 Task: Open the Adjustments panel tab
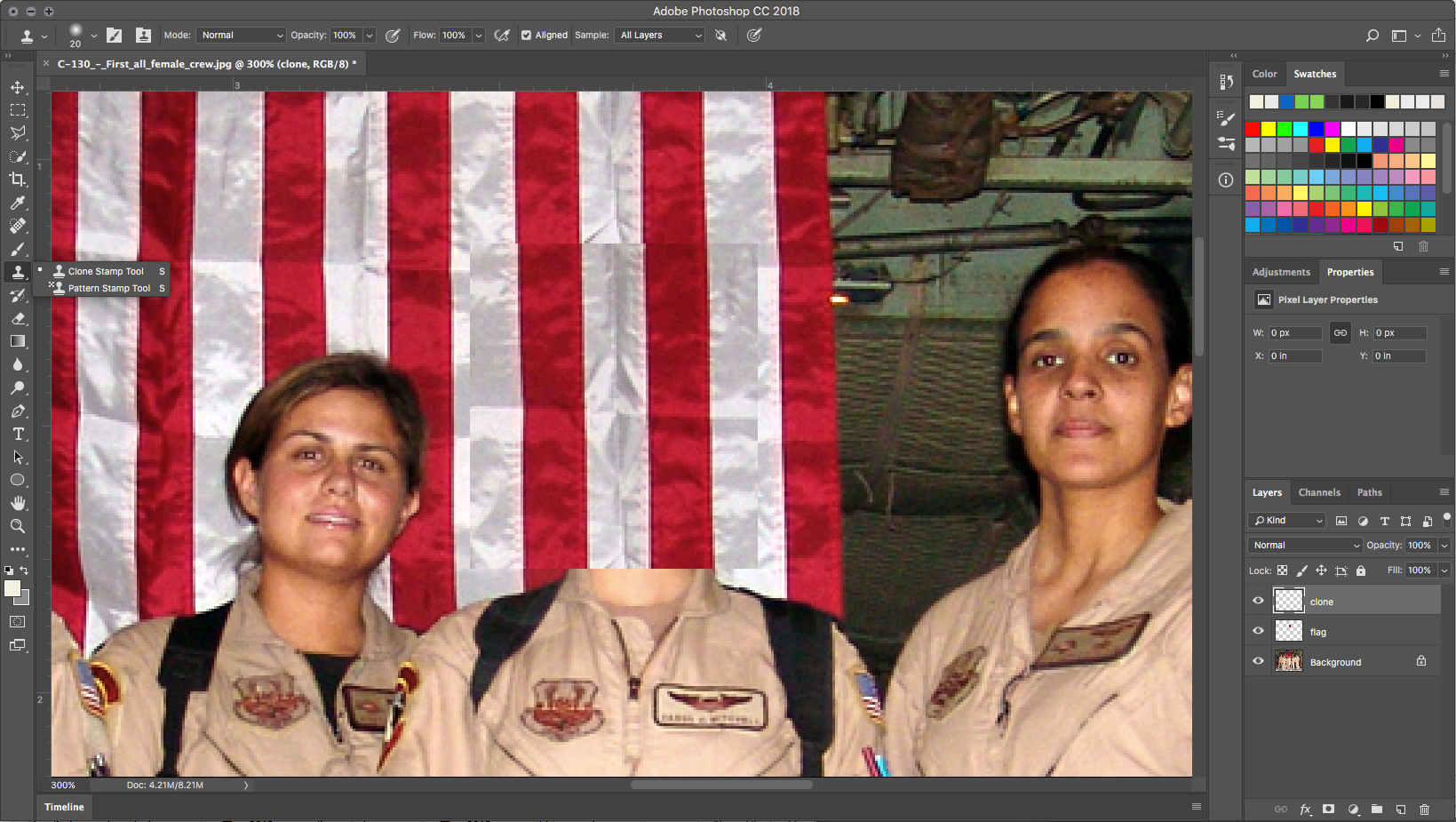coord(1280,272)
